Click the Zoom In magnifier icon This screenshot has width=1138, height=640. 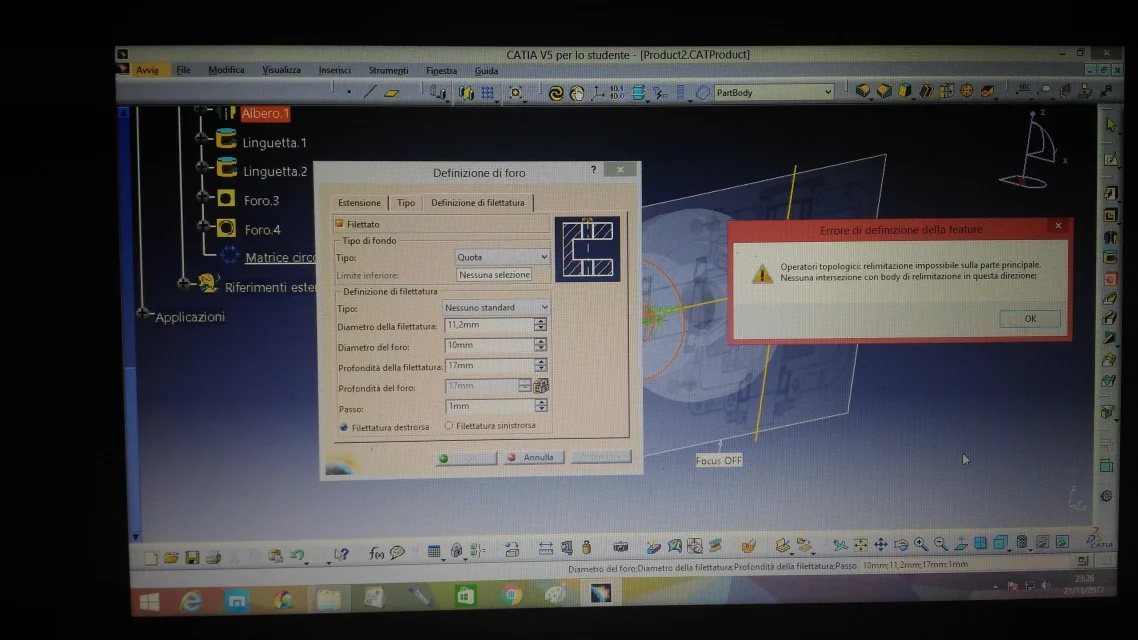921,544
